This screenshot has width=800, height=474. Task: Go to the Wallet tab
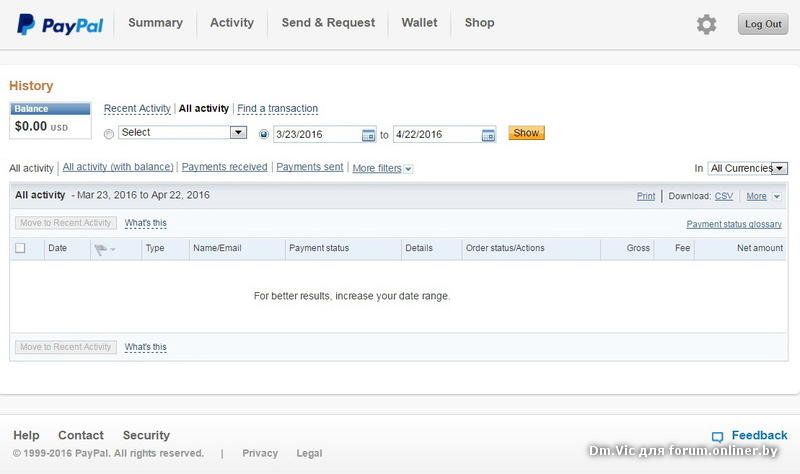coord(419,23)
